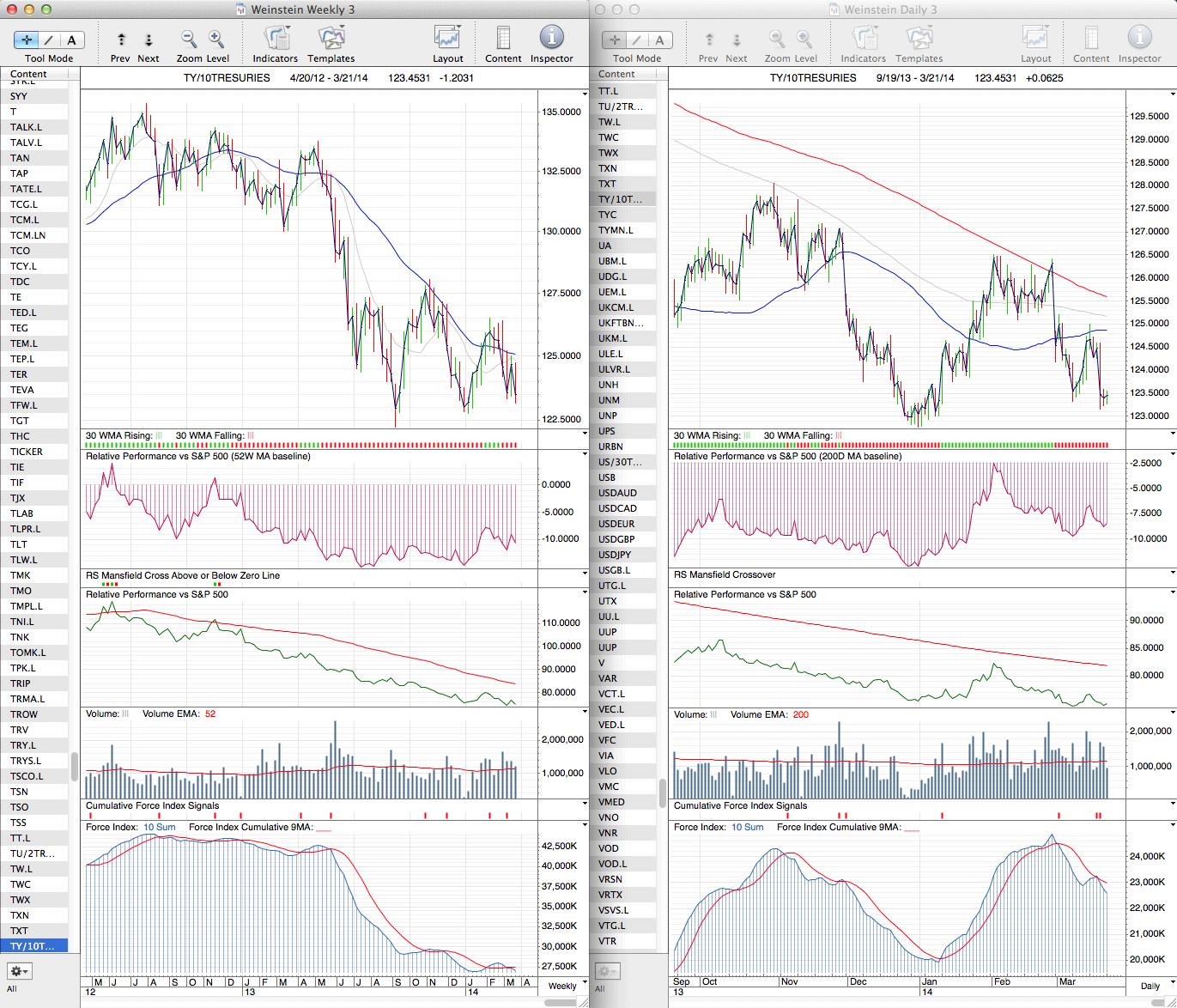Open the gear action menu below ticker list
The image size is (1177, 1008).
pyautogui.click(x=19, y=971)
